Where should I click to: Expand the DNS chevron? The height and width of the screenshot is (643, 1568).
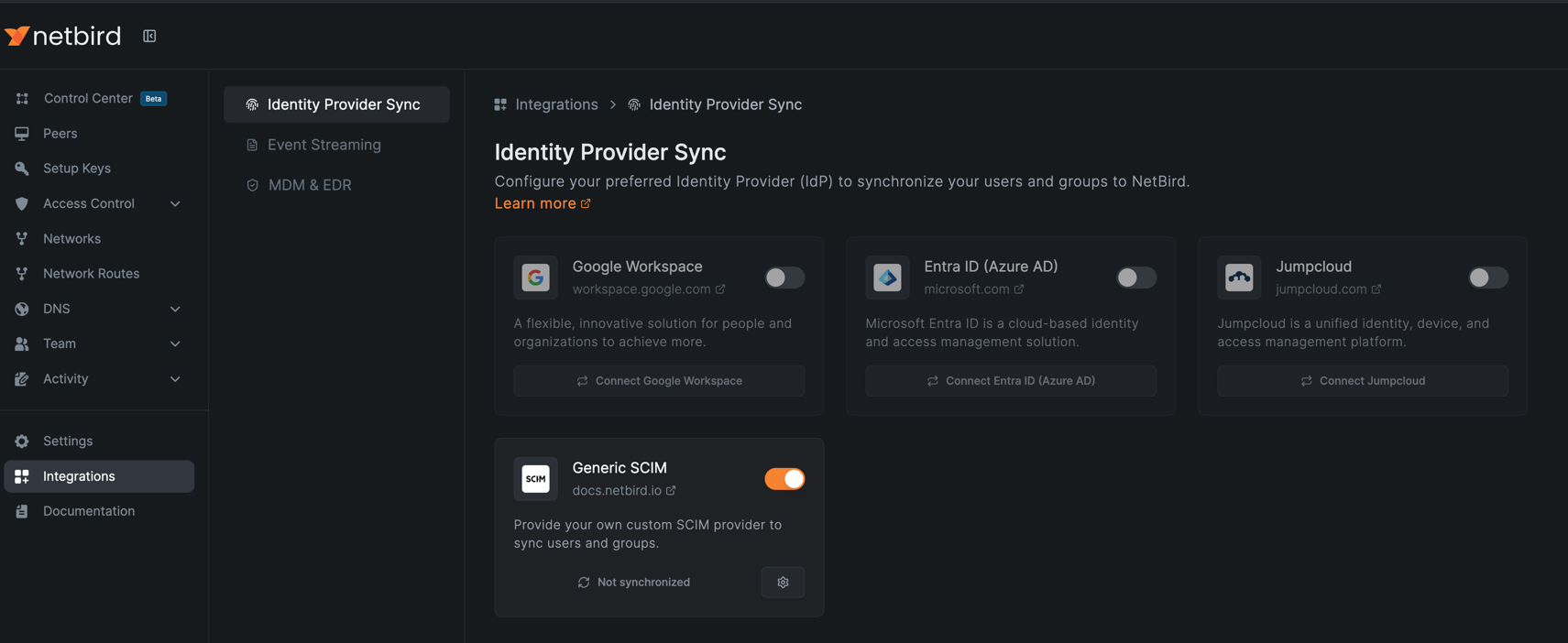tap(175, 309)
